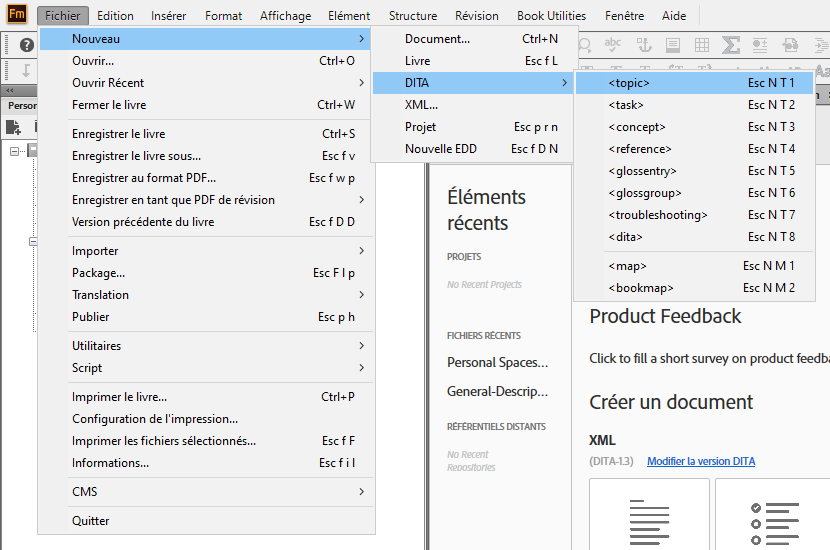Click the task checklist template thumbnail

(x=773, y=515)
